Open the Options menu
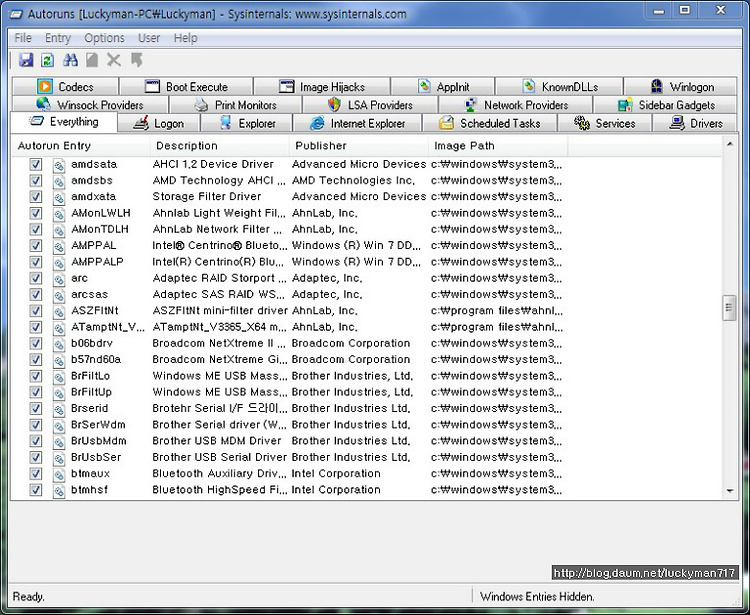 (x=104, y=38)
